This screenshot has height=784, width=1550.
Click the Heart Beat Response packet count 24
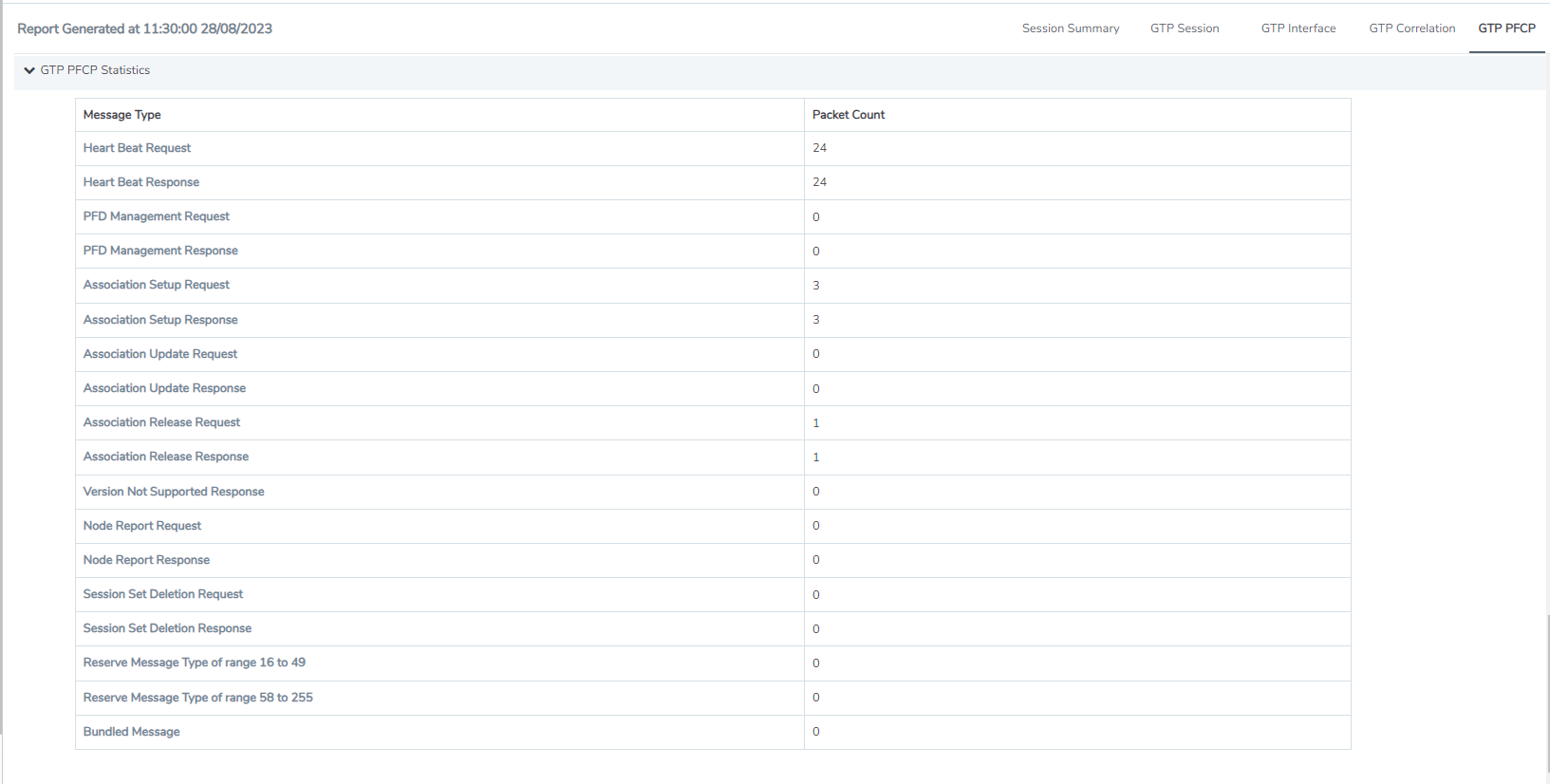(x=819, y=182)
